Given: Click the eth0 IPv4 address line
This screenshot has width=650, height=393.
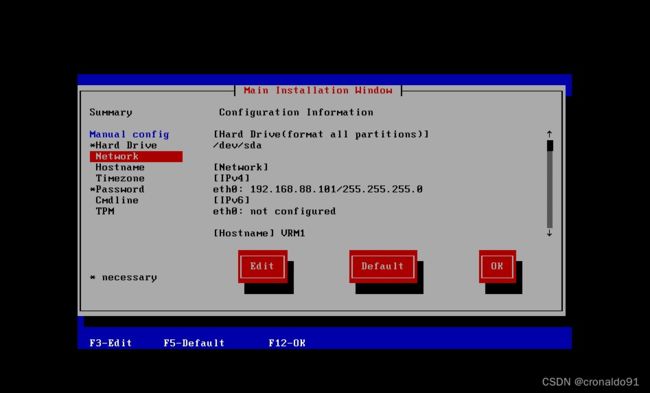Looking at the screenshot, I should point(318,189).
